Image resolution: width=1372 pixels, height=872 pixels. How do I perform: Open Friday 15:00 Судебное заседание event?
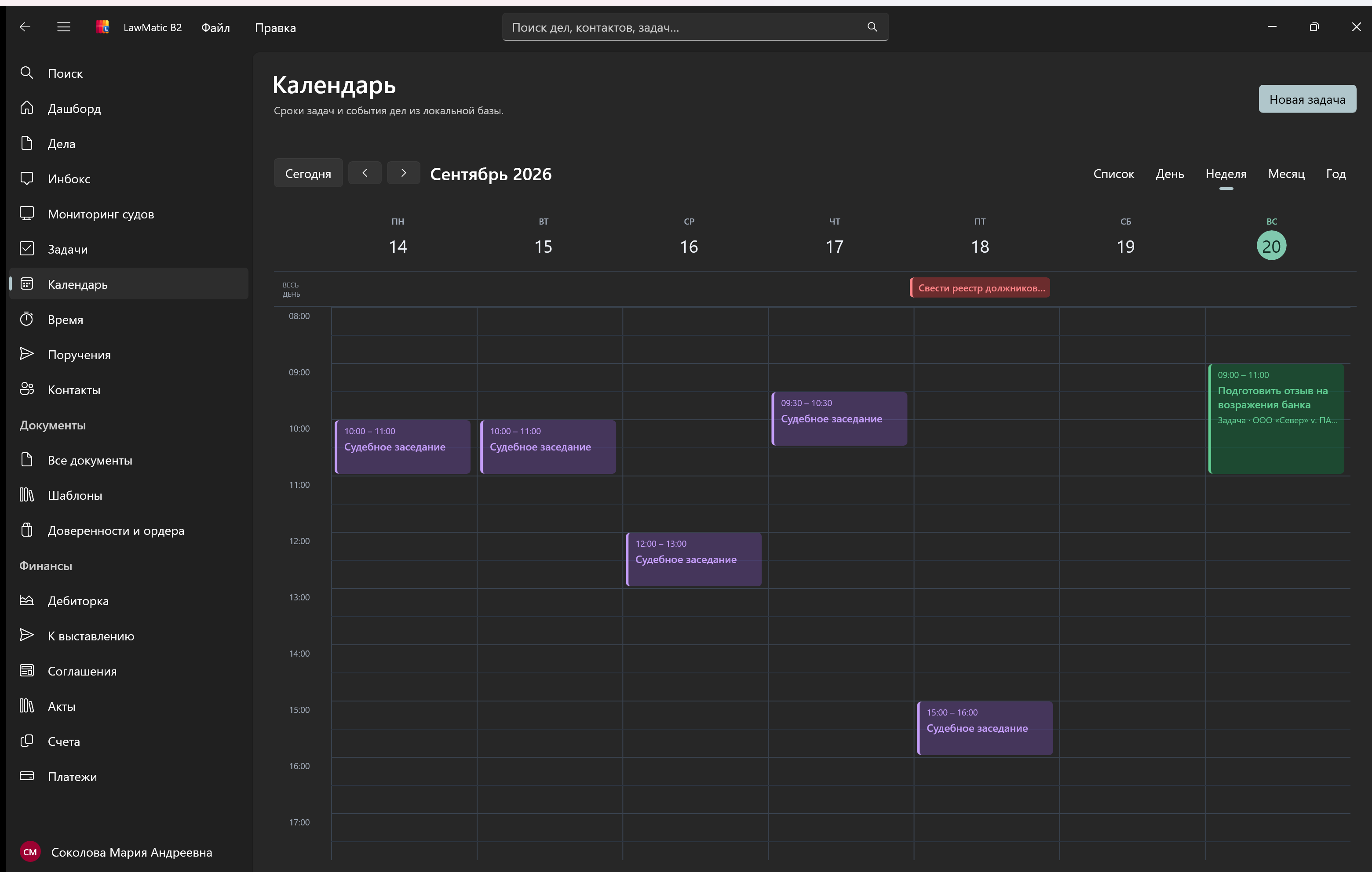click(985, 728)
